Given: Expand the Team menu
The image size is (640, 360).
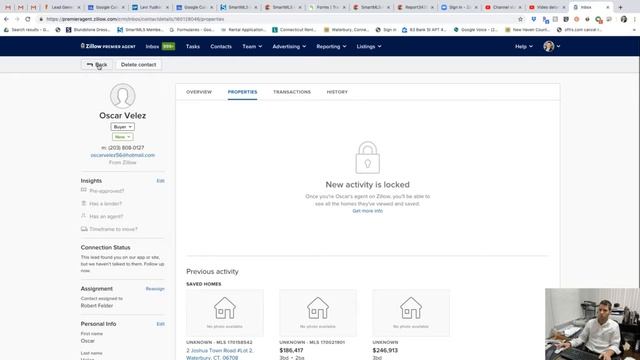Looking at the screenshot, I should [x=252, y=47].
